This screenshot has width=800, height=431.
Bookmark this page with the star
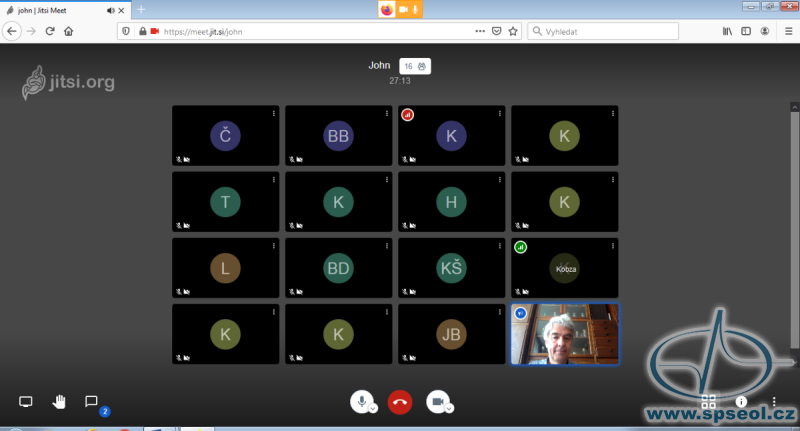[x=513, y=31]
